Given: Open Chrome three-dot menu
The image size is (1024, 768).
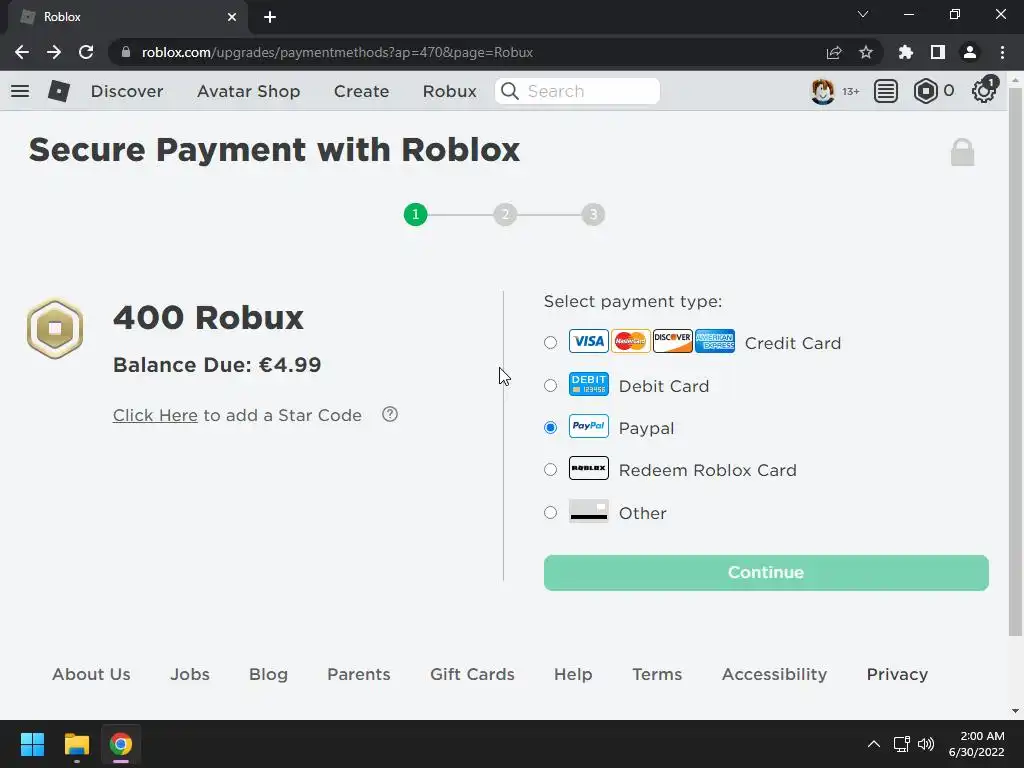Looking at the screenshot, I should pyautogui.click(x=1002, y=52).
